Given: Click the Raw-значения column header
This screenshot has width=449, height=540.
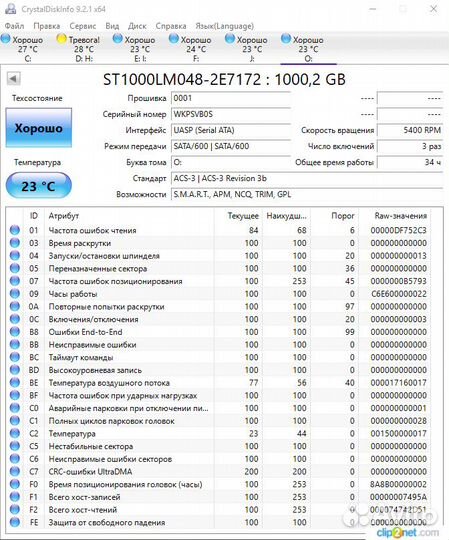Looking at the screenshot, I should click(395, 216).
